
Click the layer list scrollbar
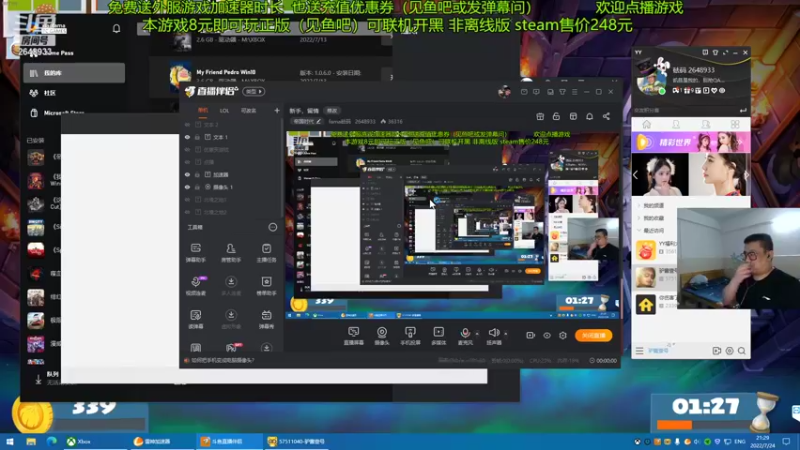tap(282, 168)
